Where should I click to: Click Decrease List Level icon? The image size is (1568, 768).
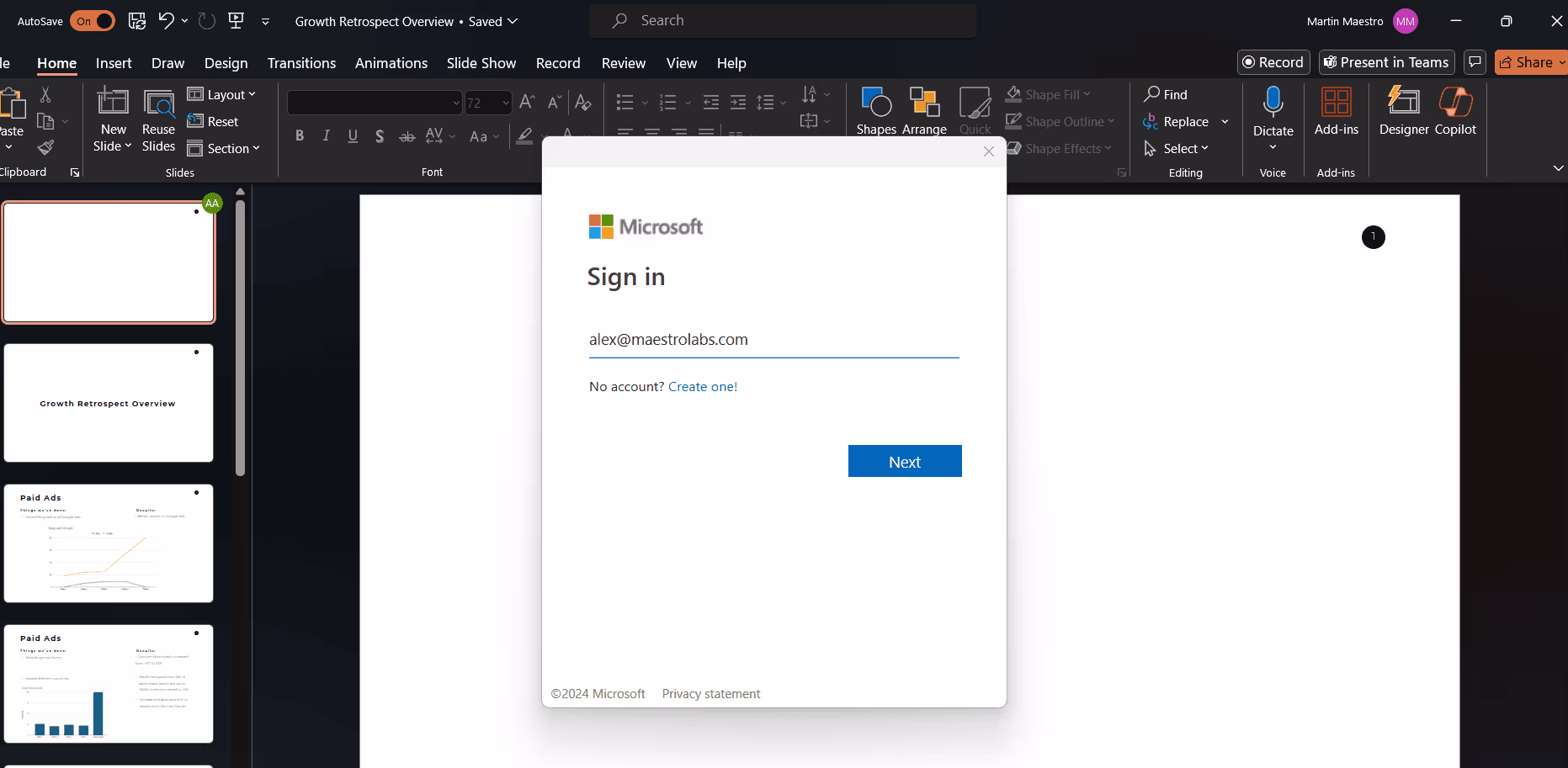coord(711,103)
